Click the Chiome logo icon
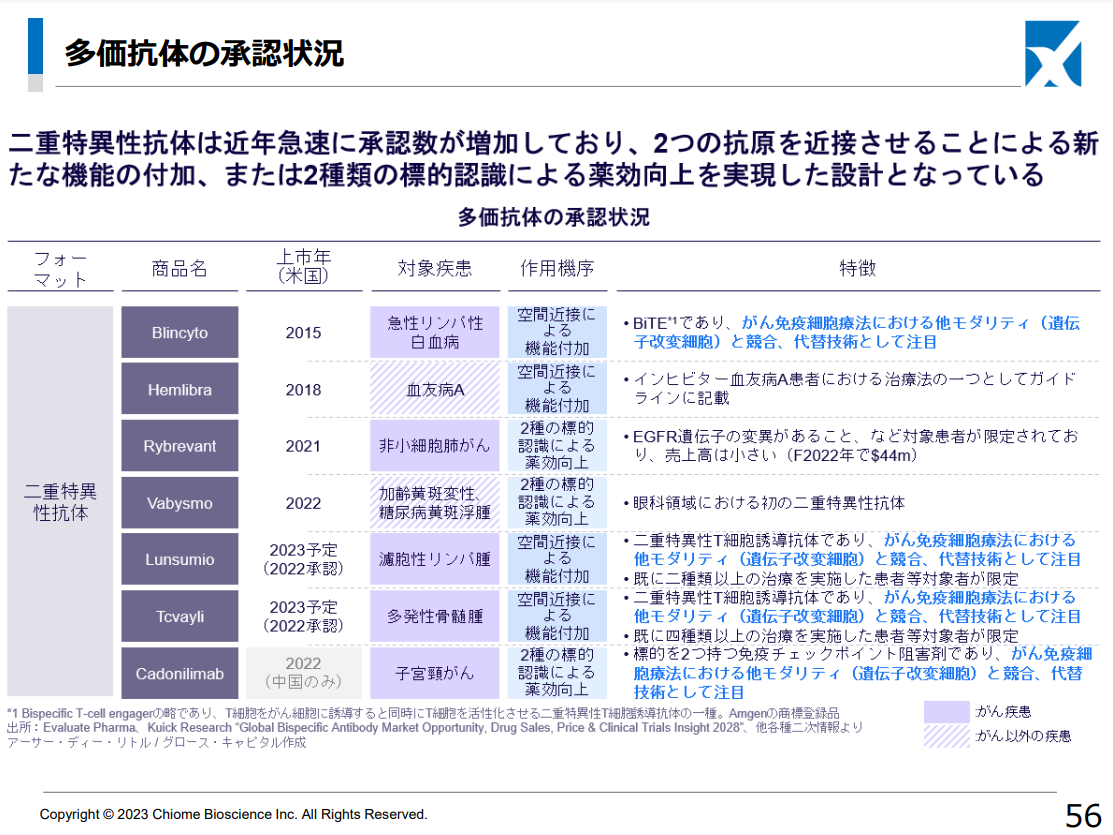 tap(1052, 53)
